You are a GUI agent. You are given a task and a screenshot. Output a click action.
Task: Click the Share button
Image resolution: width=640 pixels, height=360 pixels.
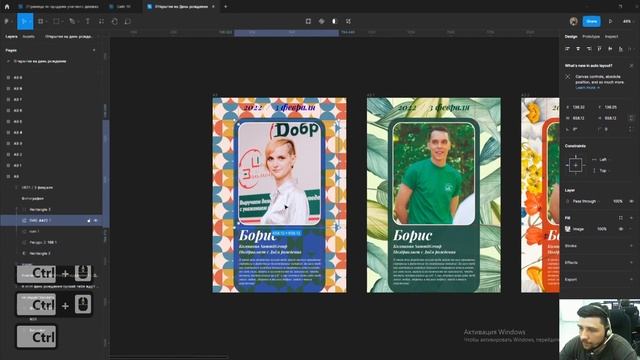(x=591, y=21)
